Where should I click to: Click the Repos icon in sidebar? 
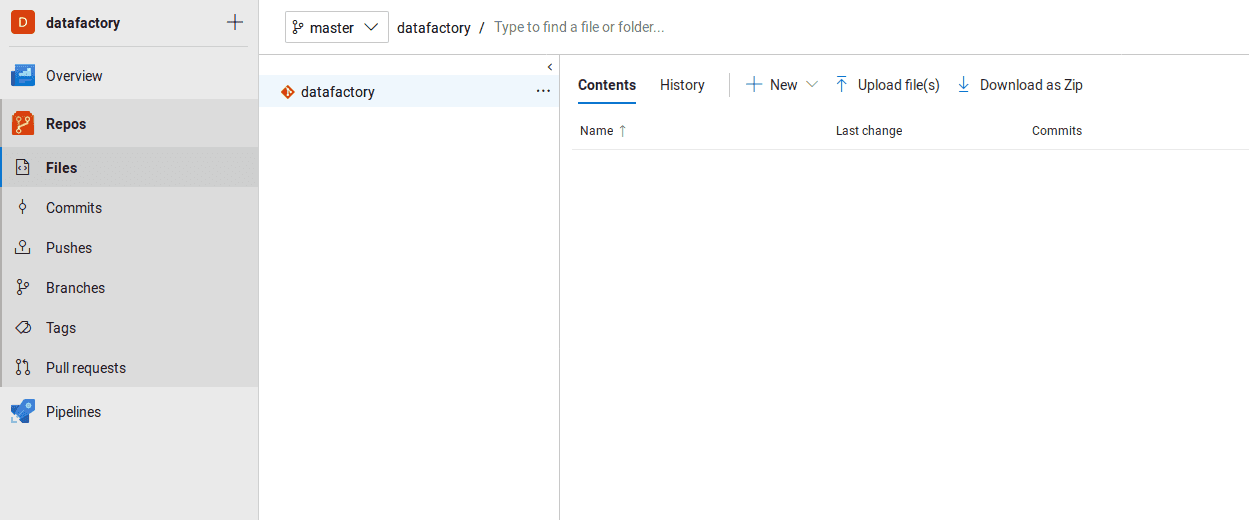pos(23,124)
